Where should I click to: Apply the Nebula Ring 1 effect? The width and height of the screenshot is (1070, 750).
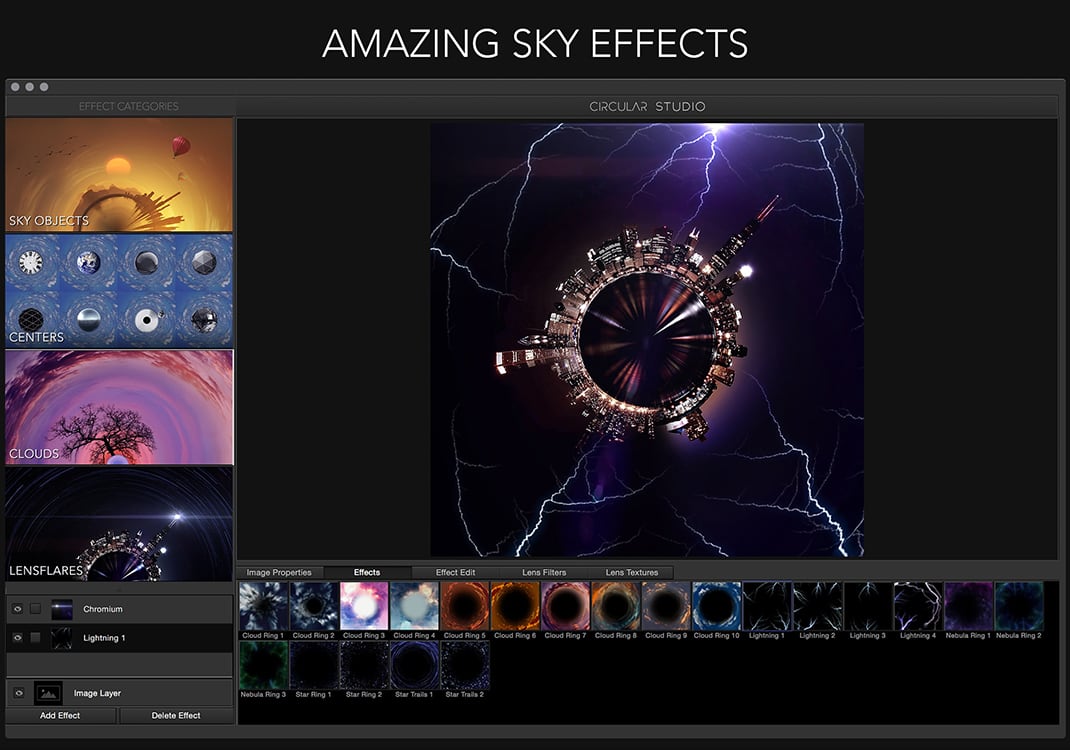968,606
